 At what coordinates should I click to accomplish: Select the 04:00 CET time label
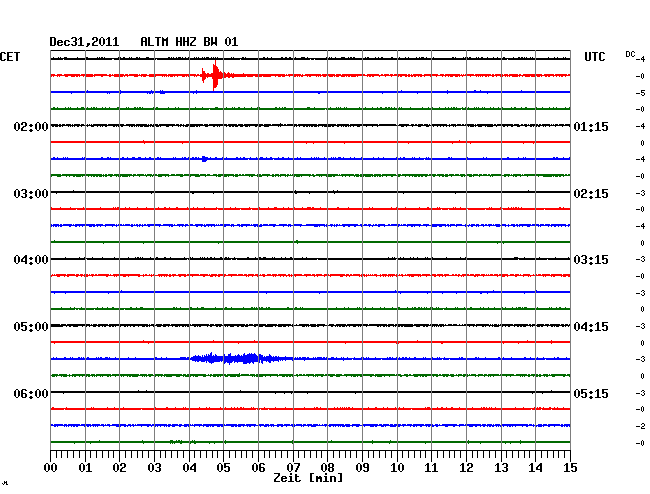(x=31, y=260)
